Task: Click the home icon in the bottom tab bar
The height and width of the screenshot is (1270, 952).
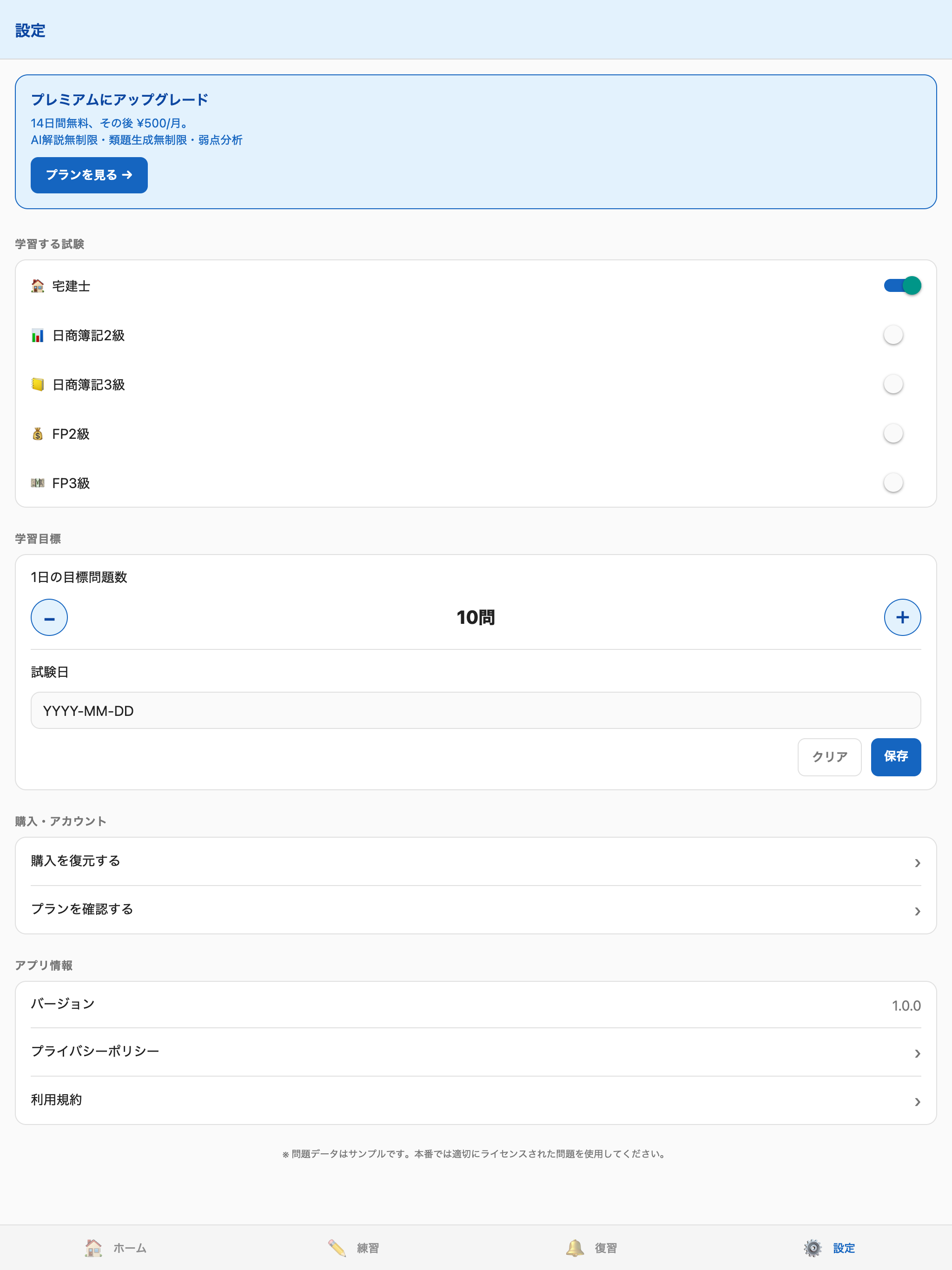Action: click(x=93, y=1248)
